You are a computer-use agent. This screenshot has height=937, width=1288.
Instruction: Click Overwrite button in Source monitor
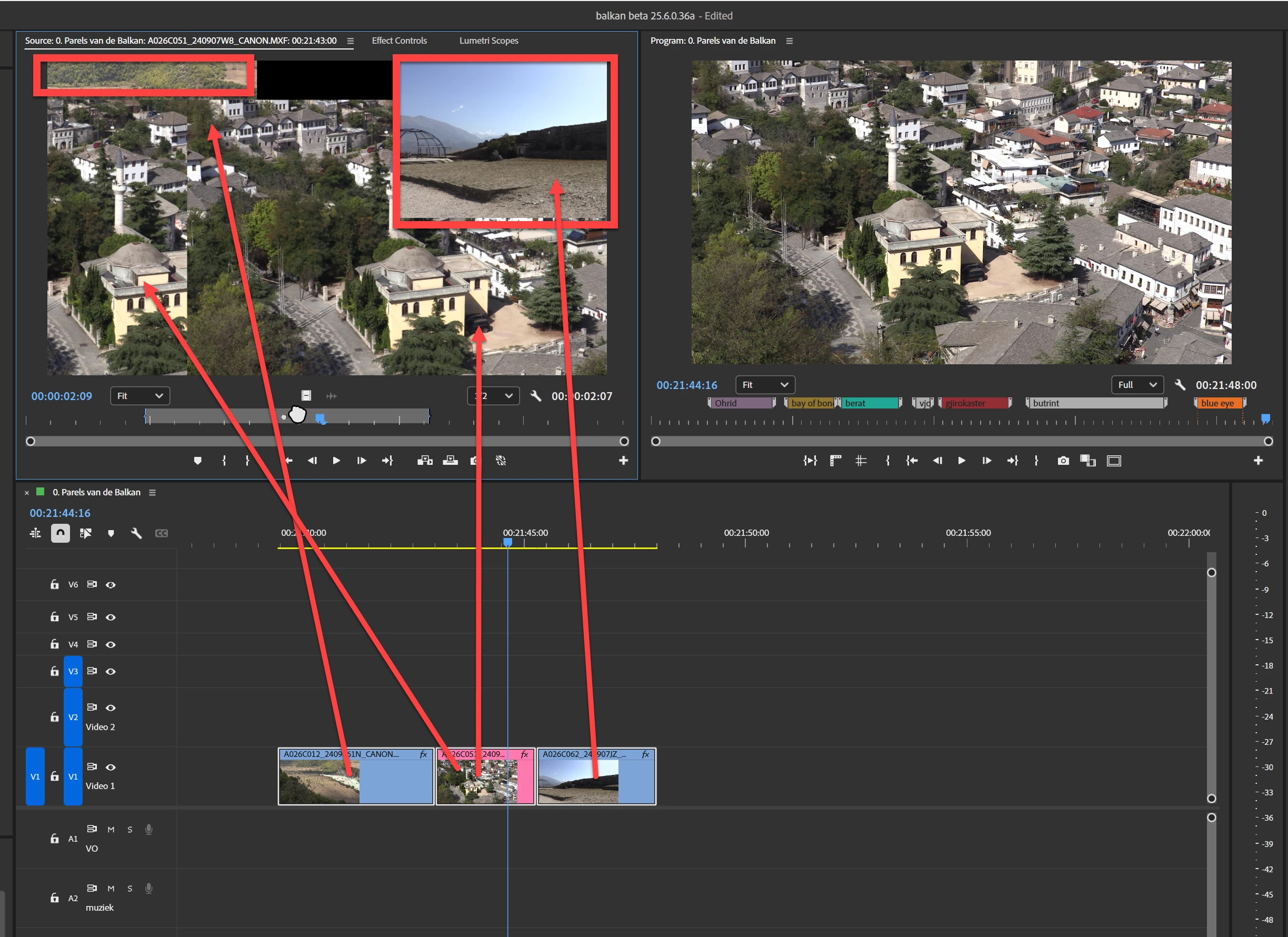pos(451,461)
